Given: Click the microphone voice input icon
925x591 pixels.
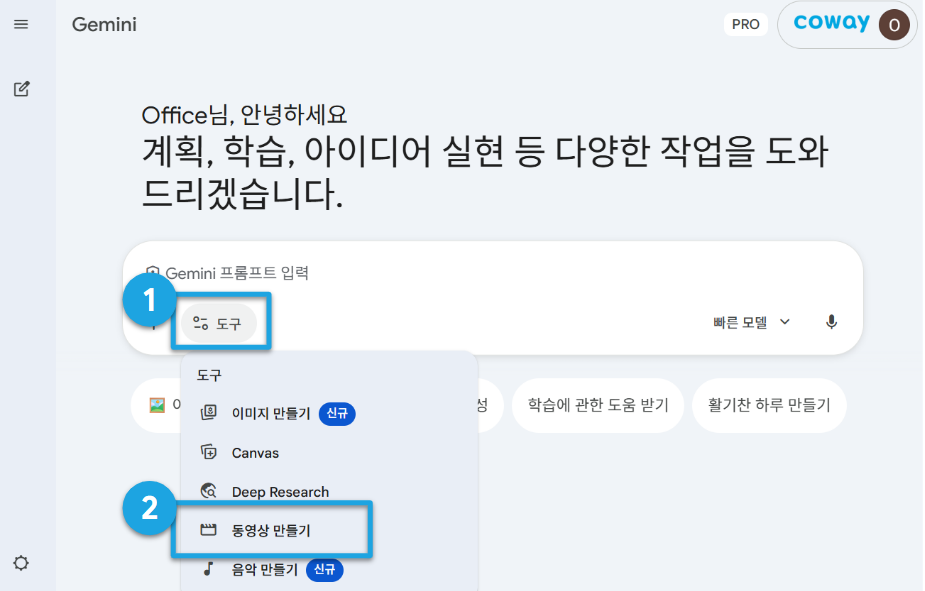Looking at the screenshot, I should [x=831, y=322].
